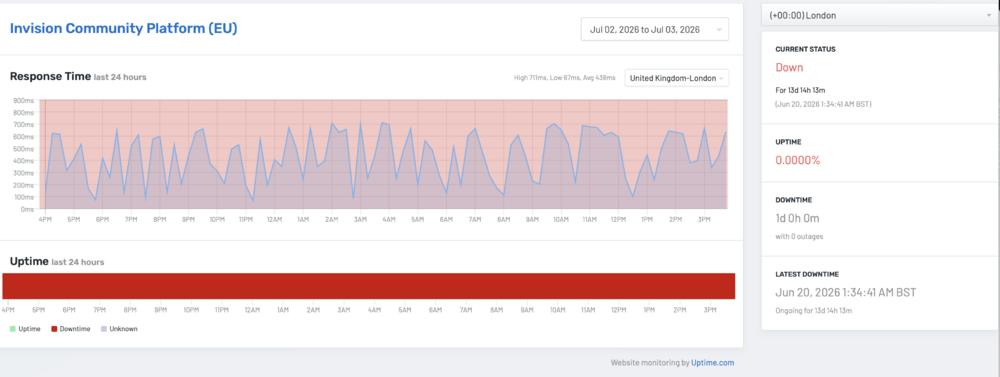This screenshot has height=377, width=1000.
Task: Click the 0.0000% uptime value
Action: [798, 160]
